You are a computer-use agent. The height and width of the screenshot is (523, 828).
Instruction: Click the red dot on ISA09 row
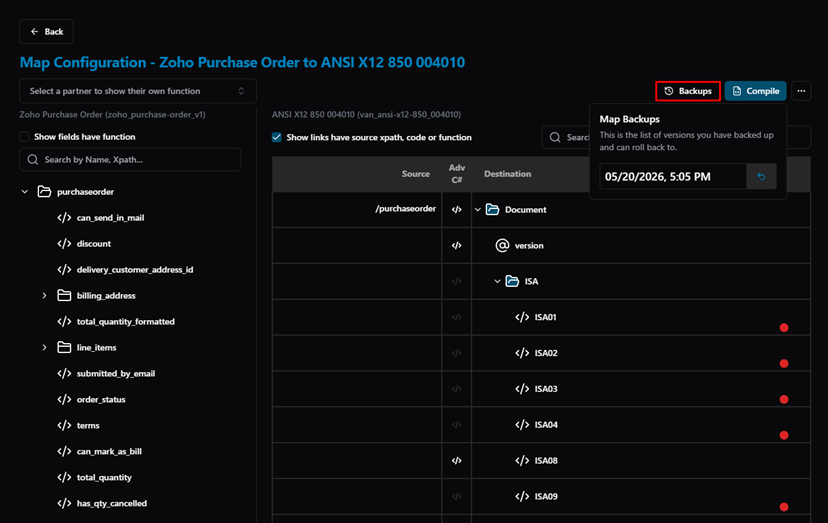784,507
